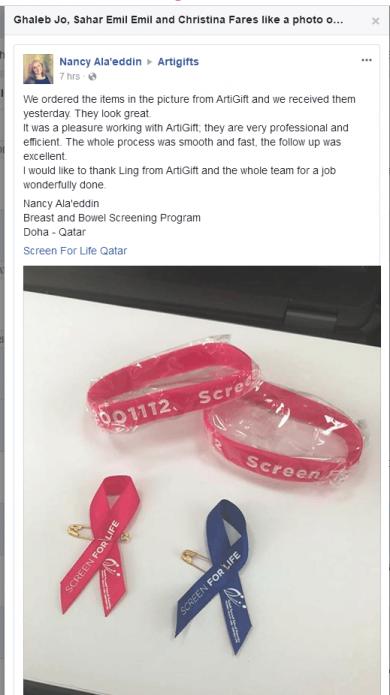
Task: Click the red wristband numbered 001112
Action: (x=173, y=386)
